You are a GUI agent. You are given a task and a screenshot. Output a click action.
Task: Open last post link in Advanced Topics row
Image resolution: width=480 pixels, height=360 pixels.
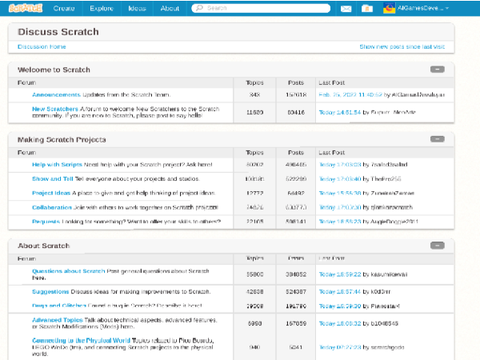340,324
